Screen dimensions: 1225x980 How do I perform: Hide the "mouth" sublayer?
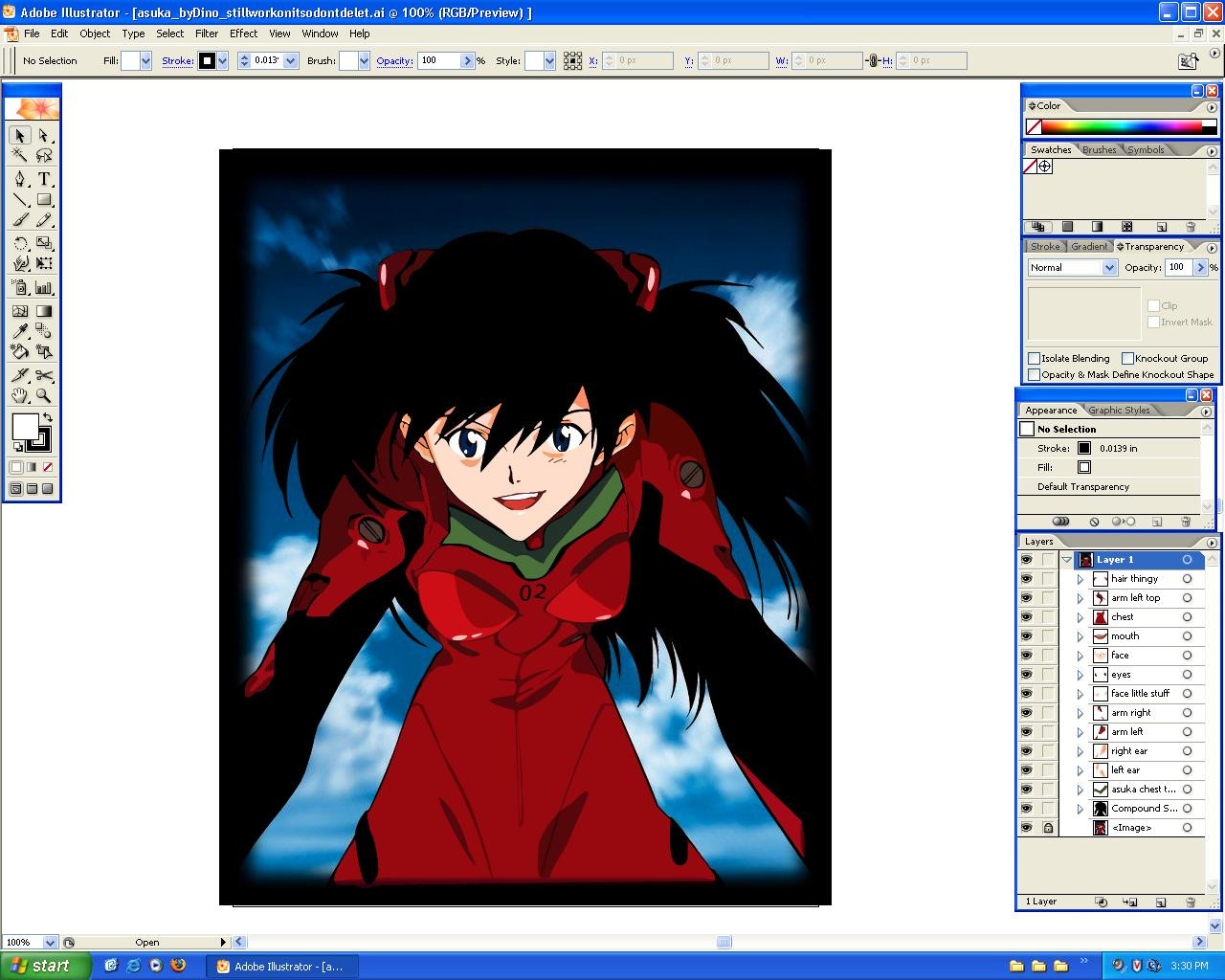click(1026, 636)
